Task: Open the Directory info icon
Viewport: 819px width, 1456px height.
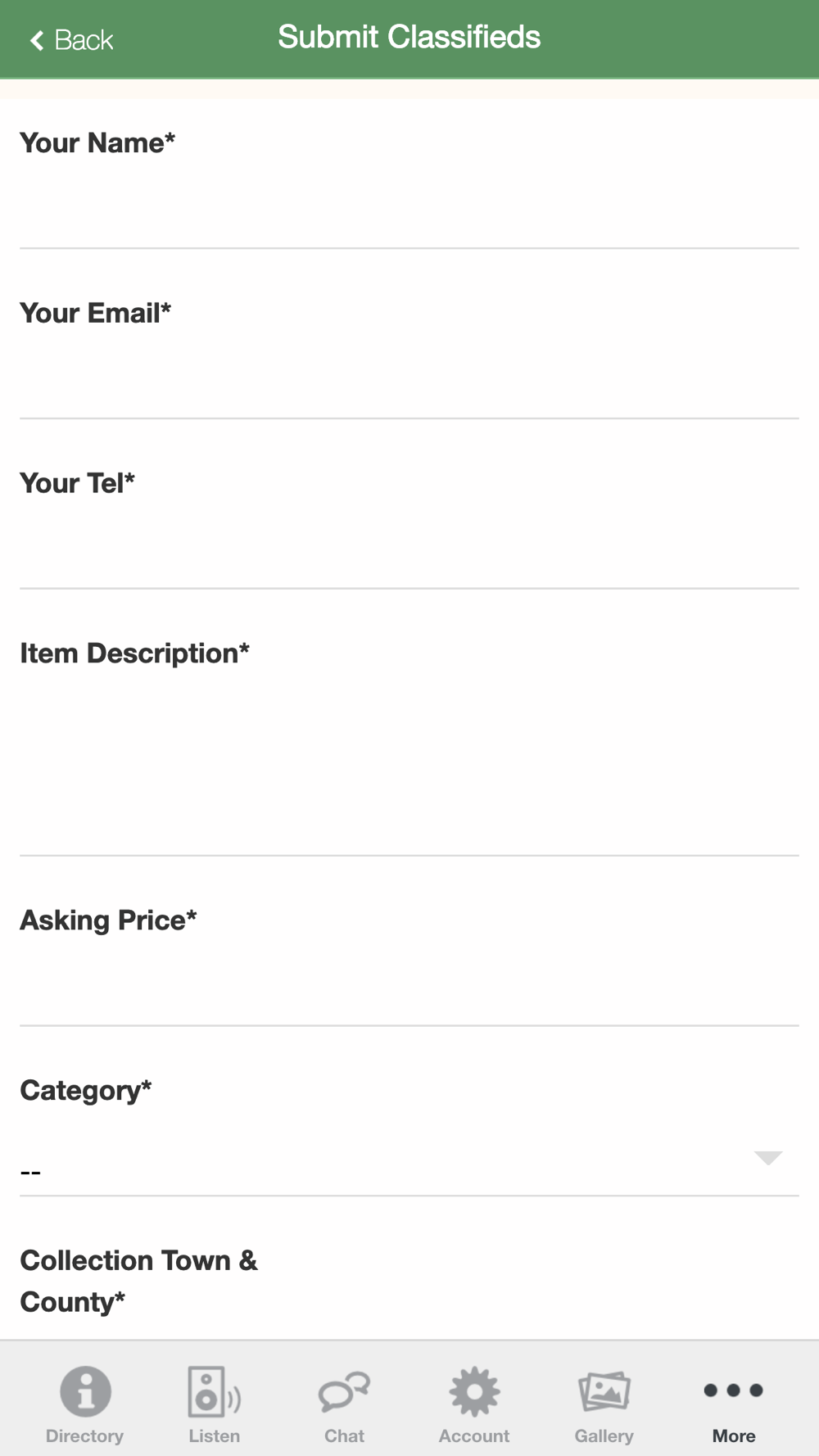Action: click(x=85, y=1390)
